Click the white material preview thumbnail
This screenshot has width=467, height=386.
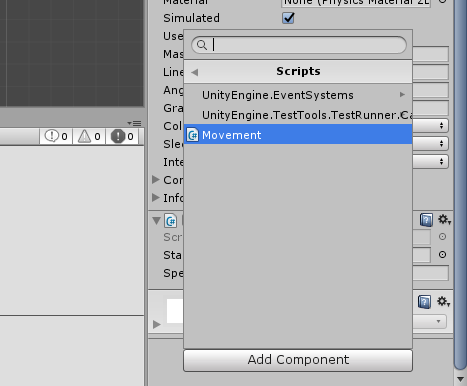click(x=175, y=311)
